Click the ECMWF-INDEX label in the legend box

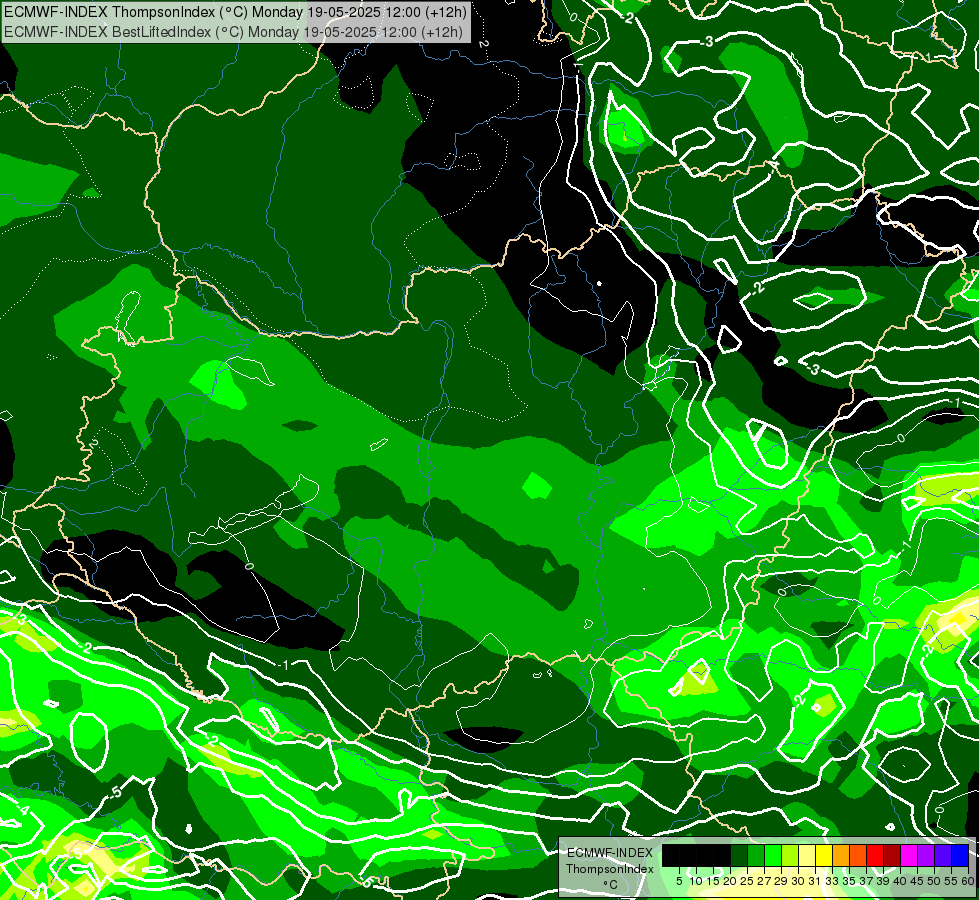click(x=610, y=853)
